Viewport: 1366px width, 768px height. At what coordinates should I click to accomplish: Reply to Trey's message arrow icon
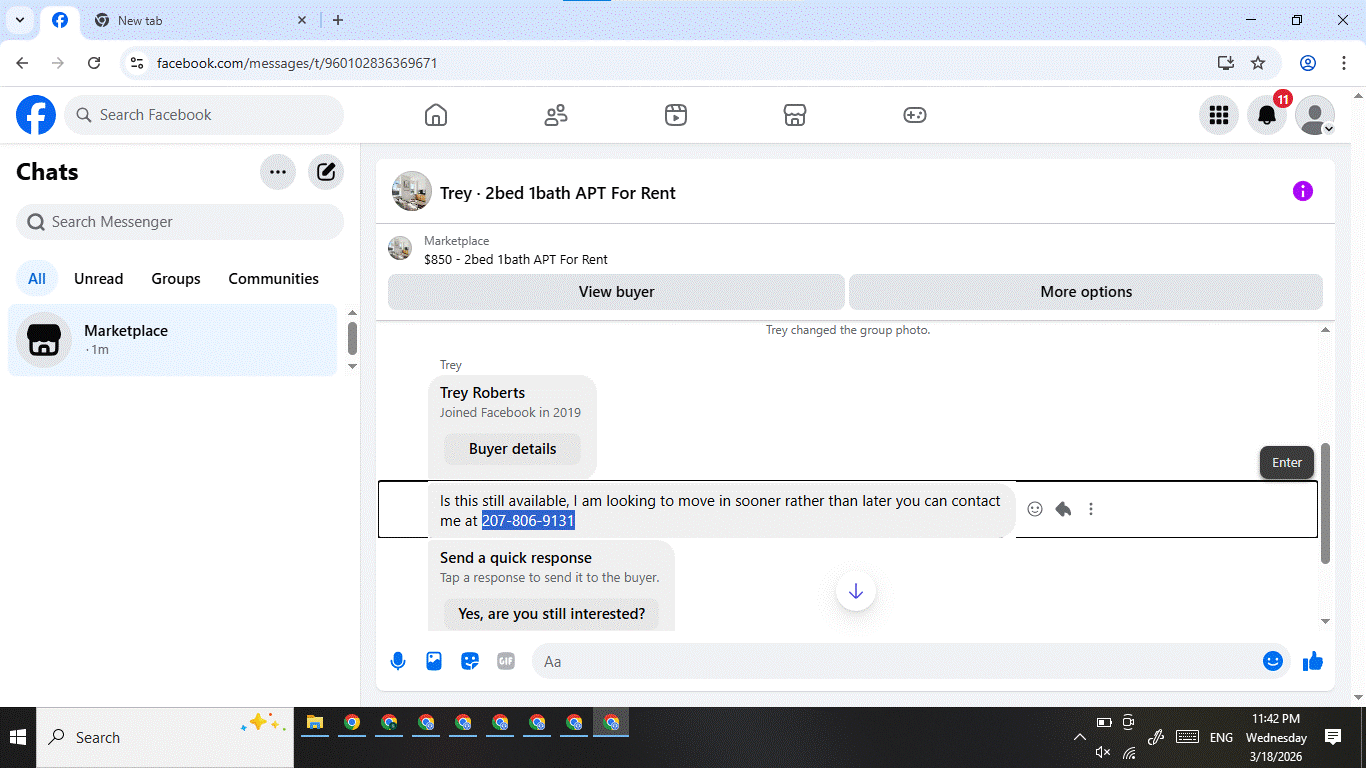click(1063, 509)
